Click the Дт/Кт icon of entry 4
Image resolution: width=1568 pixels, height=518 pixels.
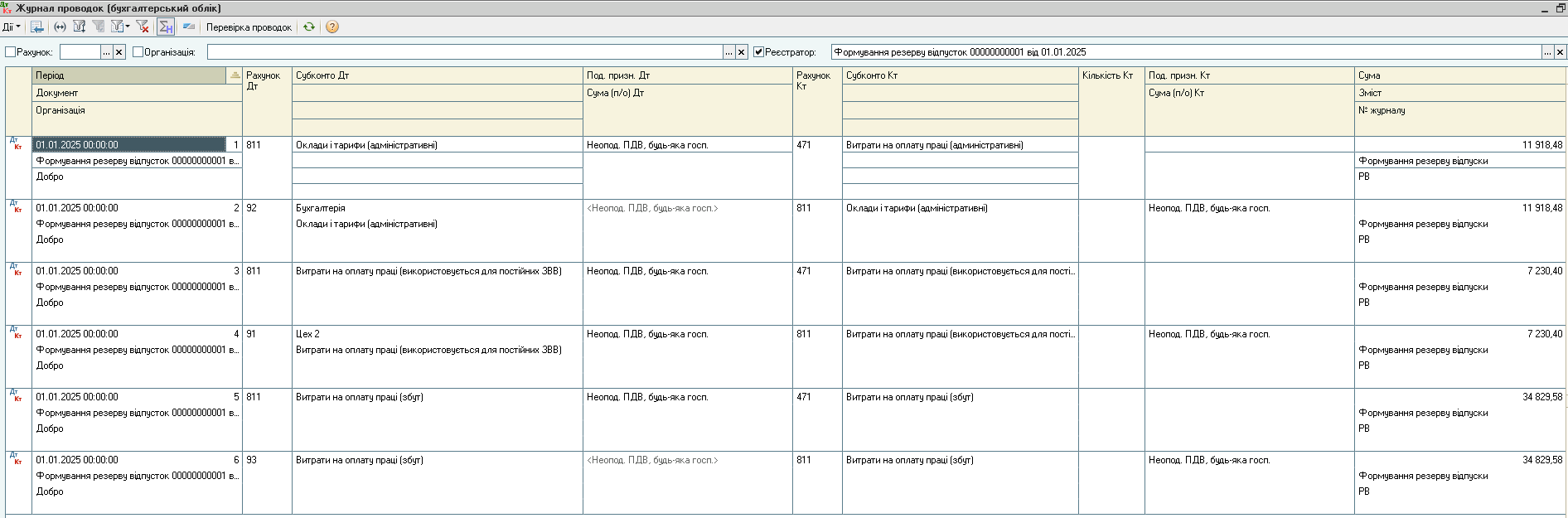click(16, 333)
